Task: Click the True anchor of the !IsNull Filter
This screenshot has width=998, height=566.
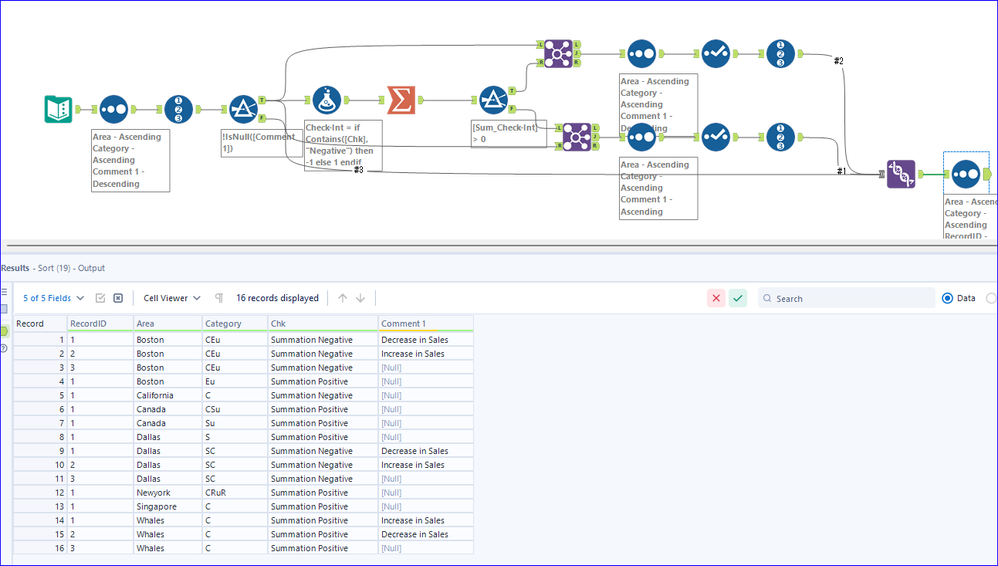Action: pos(262,100)
